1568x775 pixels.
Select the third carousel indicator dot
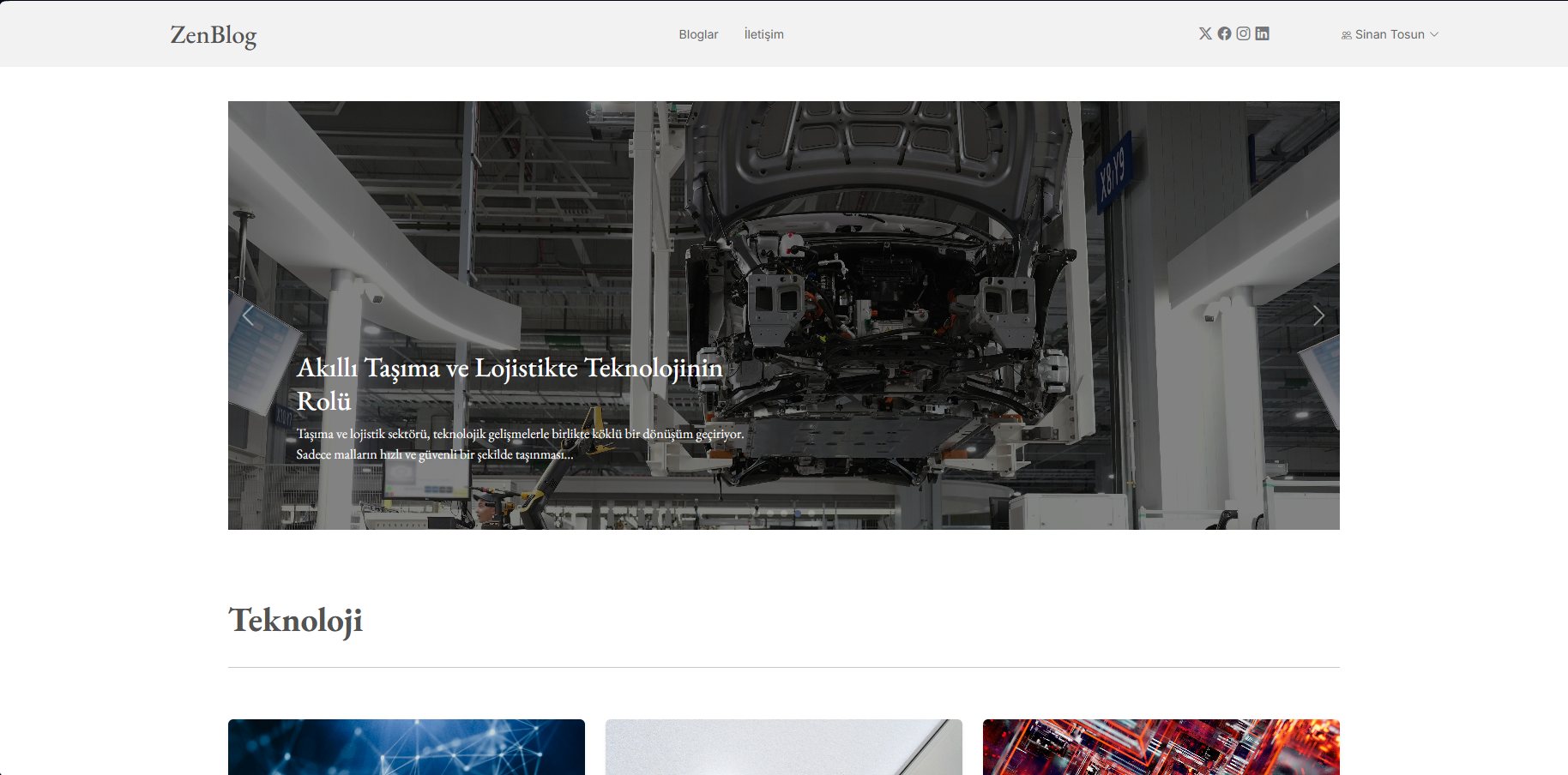click(x=784, y=513)
